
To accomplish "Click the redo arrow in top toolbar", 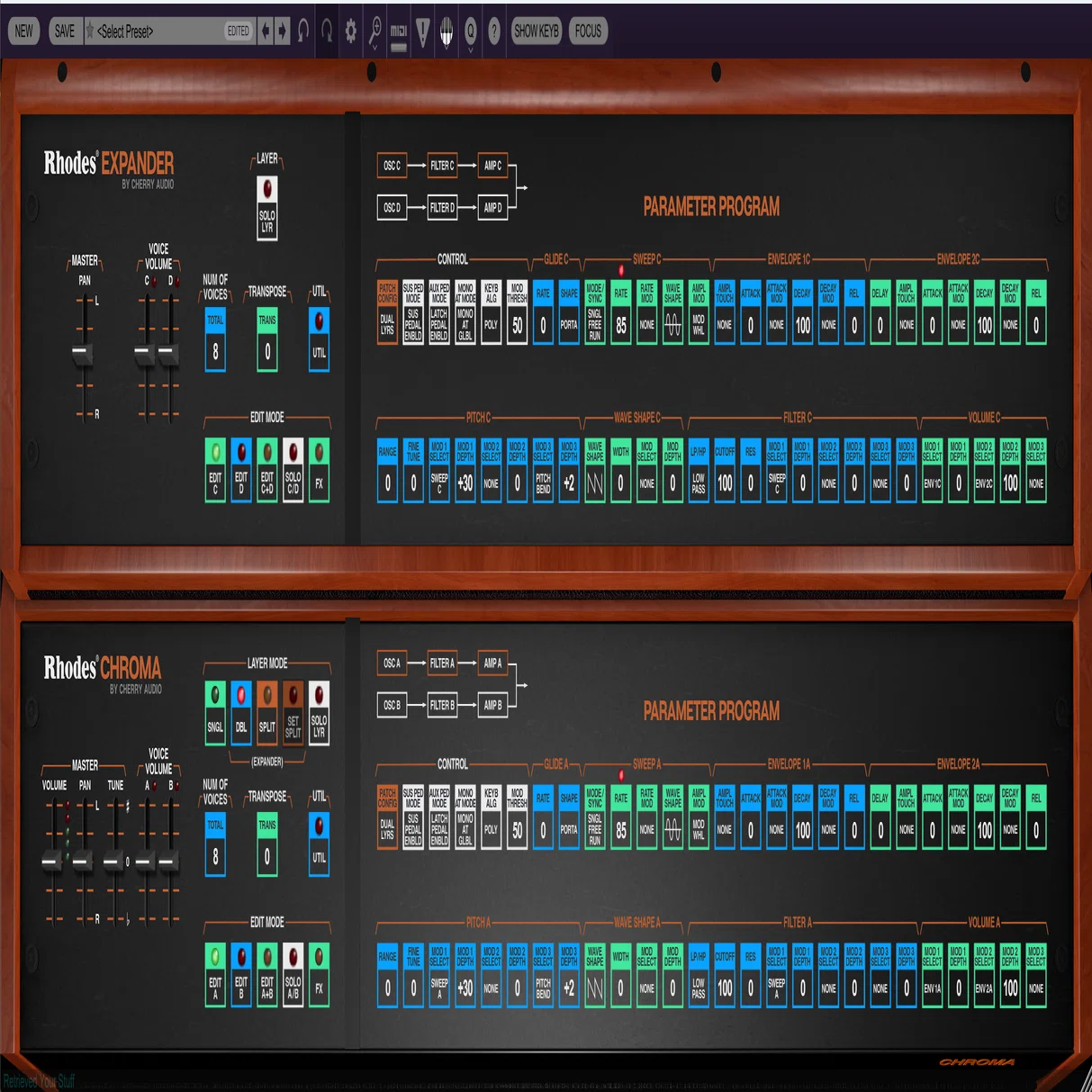I will [x=327, y=32].
